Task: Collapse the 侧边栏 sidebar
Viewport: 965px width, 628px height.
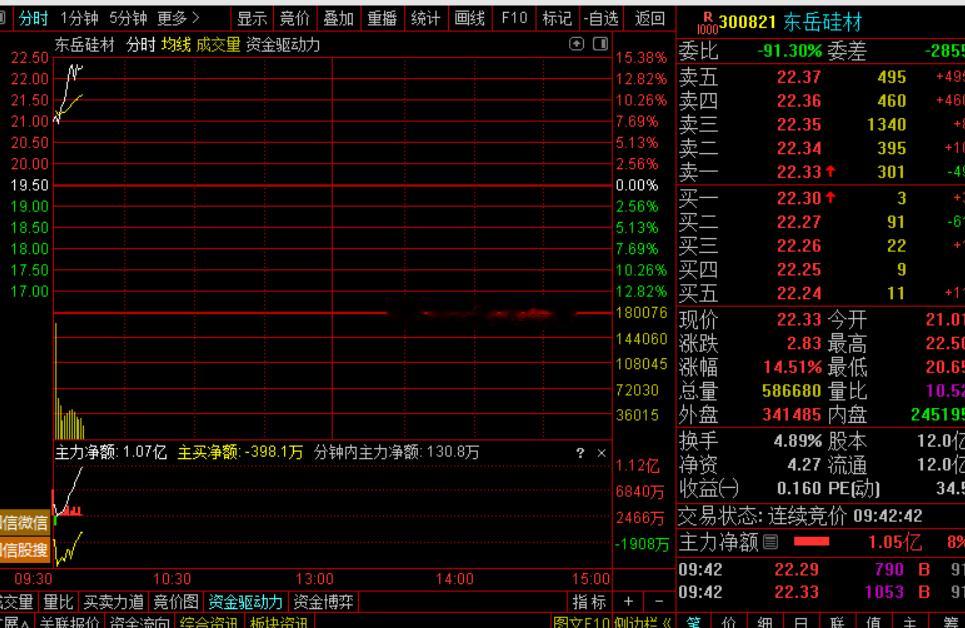Action: pos(643,622)
